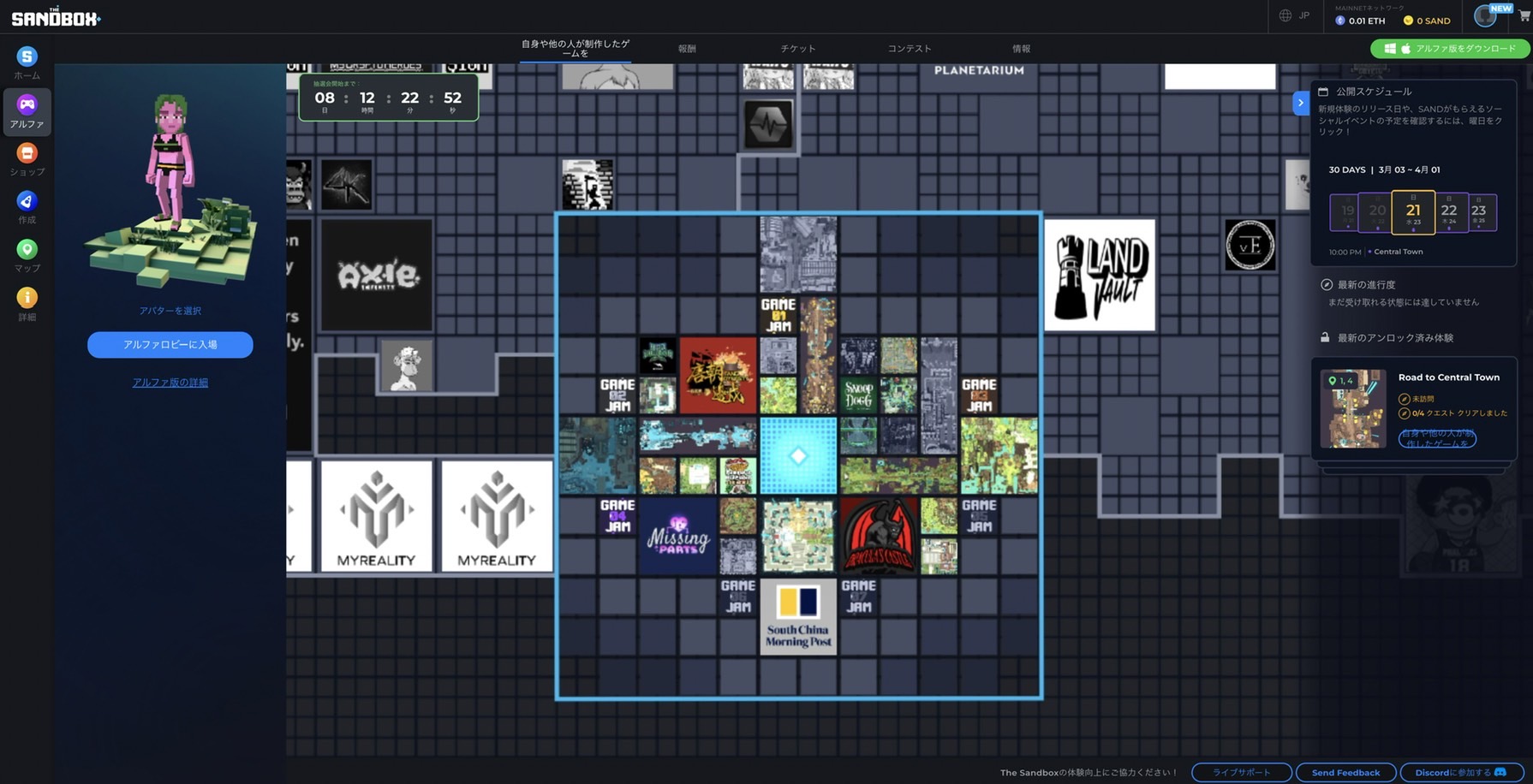Open the shopping cart icon

click(x=1525, y=16)
